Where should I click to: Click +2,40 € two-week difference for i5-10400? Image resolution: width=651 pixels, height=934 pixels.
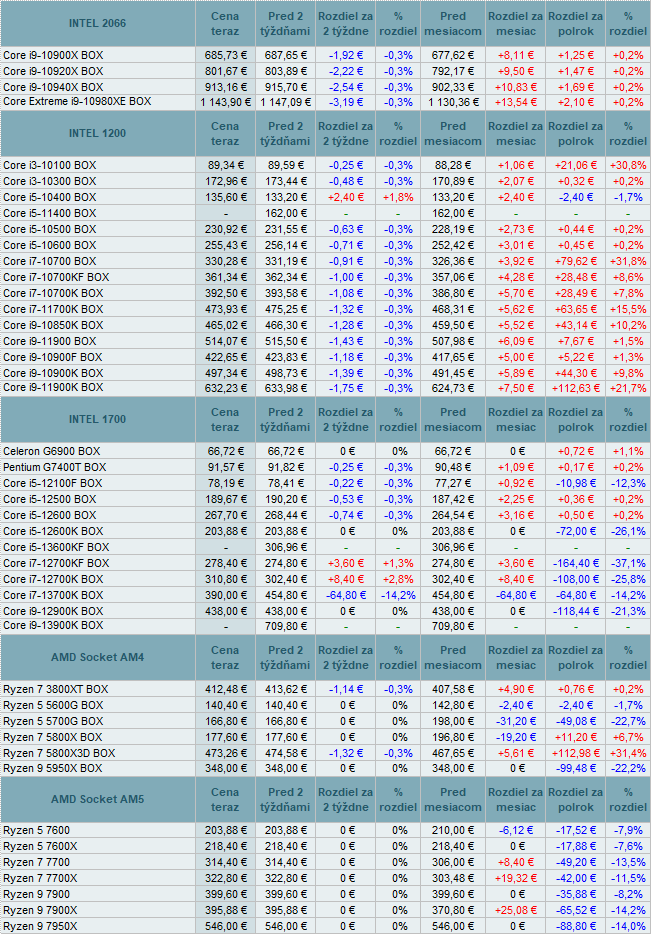pyautogui.click(x=345, y=197)
